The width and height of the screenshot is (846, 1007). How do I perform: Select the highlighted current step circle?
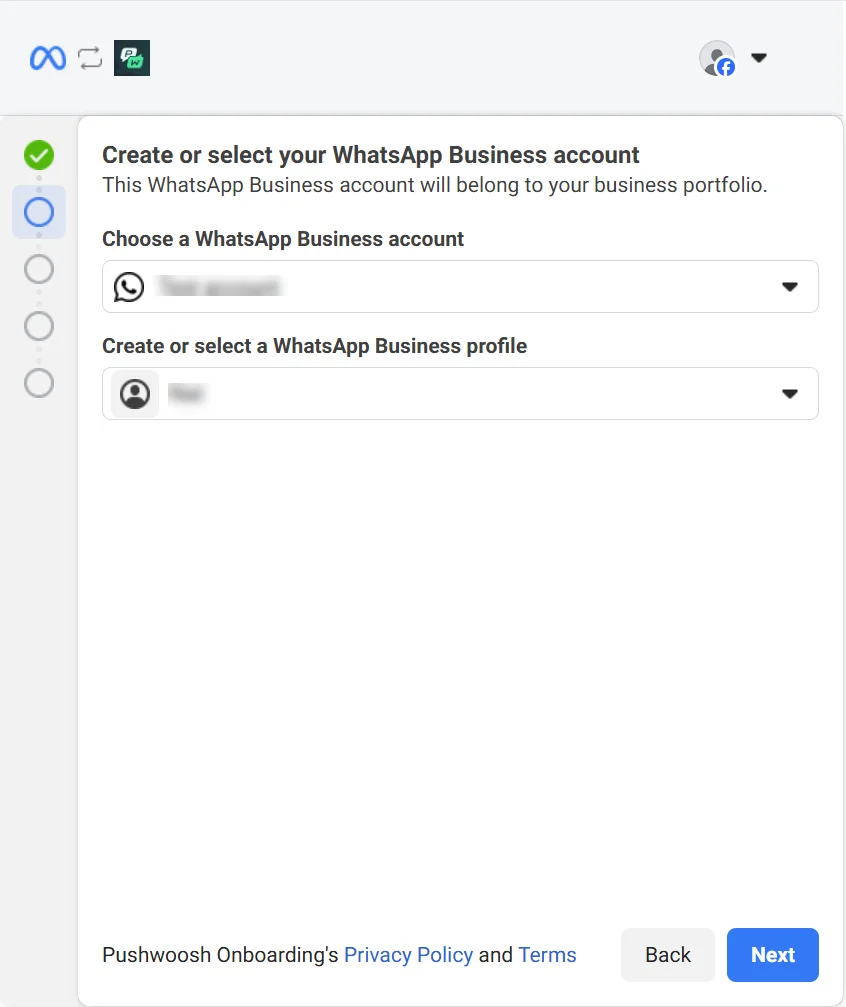tap(39, 212)
